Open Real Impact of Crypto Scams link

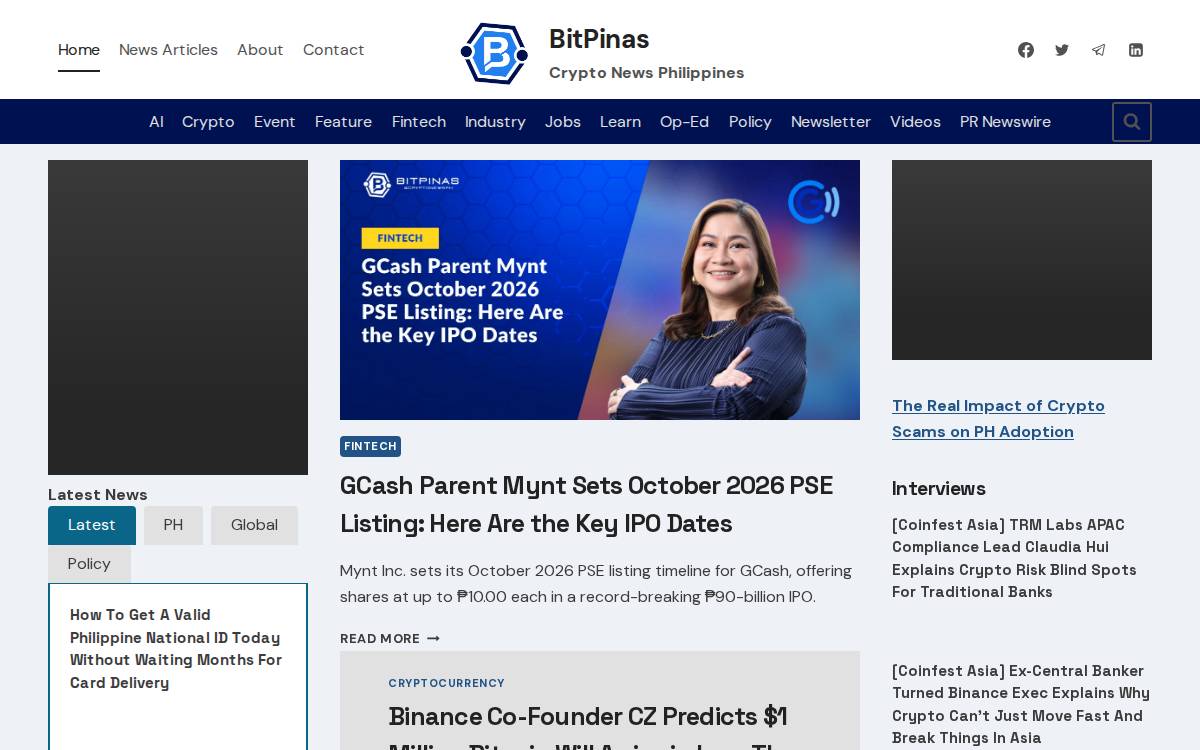pyautogui.click(x=998, y=418)
